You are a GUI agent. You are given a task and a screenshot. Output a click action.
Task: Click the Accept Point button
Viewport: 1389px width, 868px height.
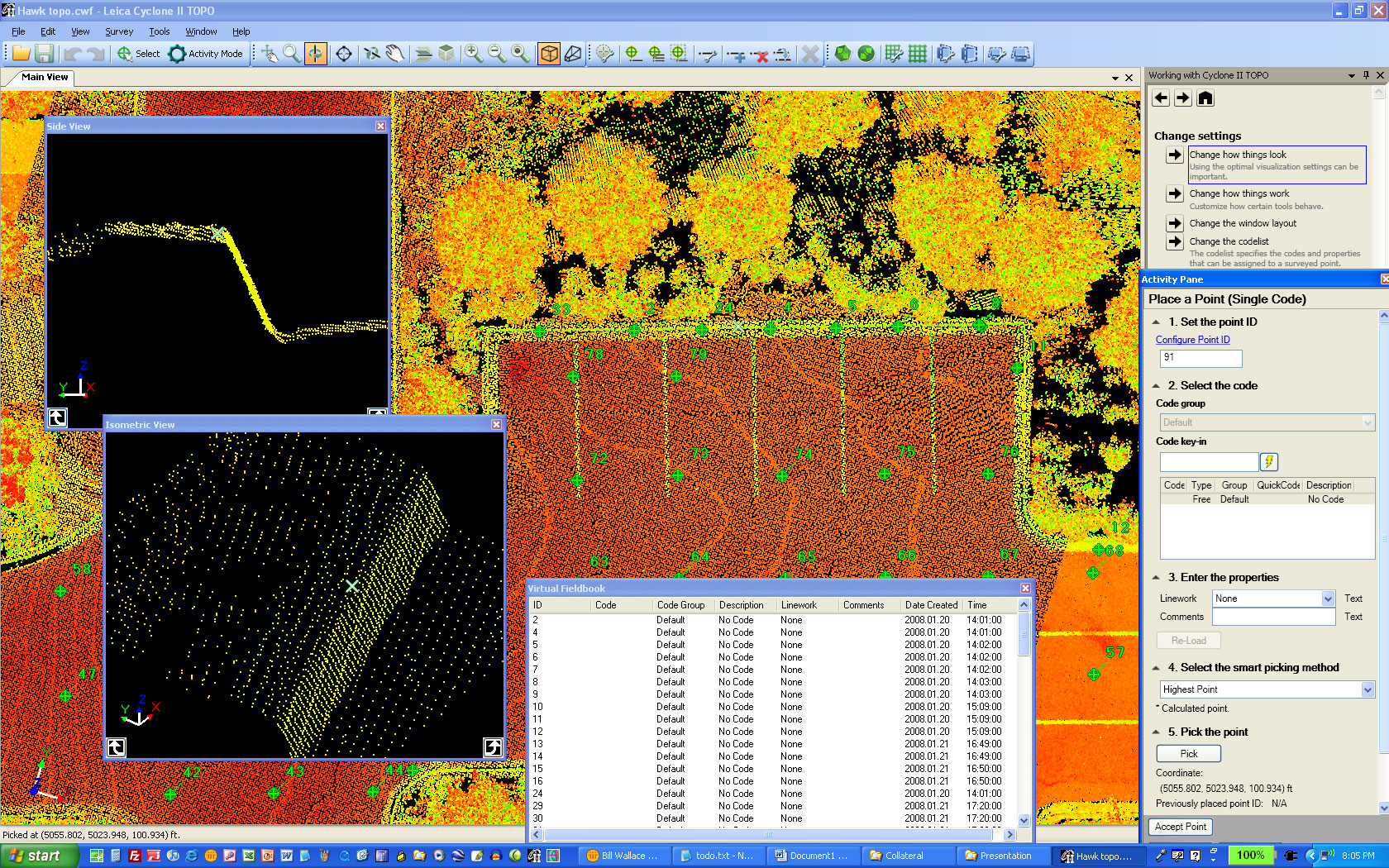[1181, 827]
